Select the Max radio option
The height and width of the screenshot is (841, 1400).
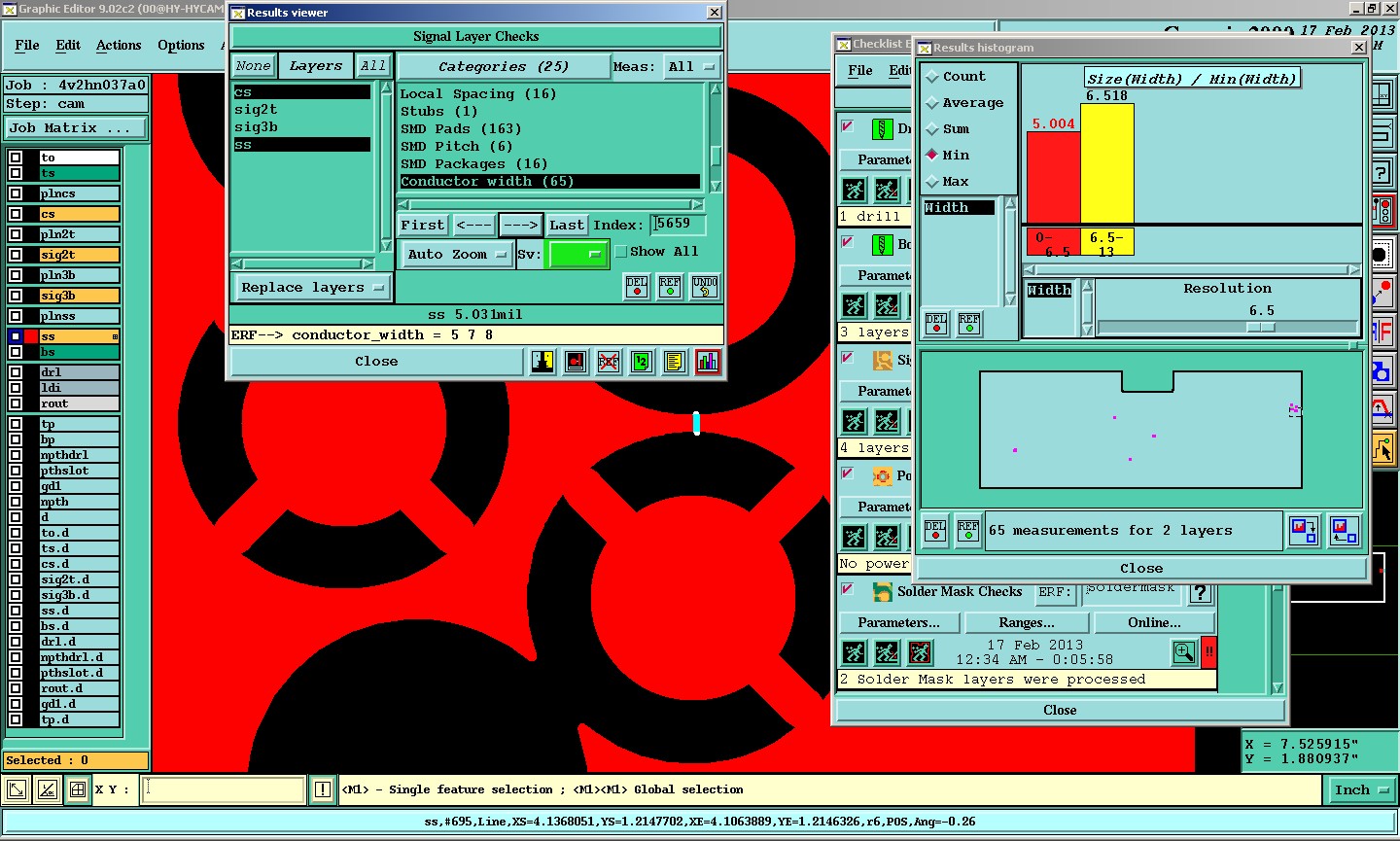(x=932, y=181)
